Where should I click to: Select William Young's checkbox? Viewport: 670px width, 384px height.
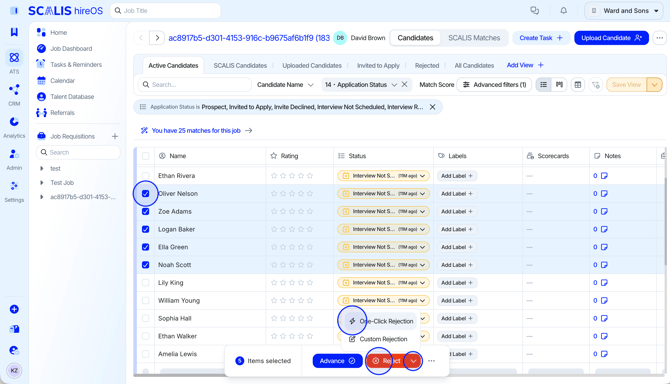[146, 301]
